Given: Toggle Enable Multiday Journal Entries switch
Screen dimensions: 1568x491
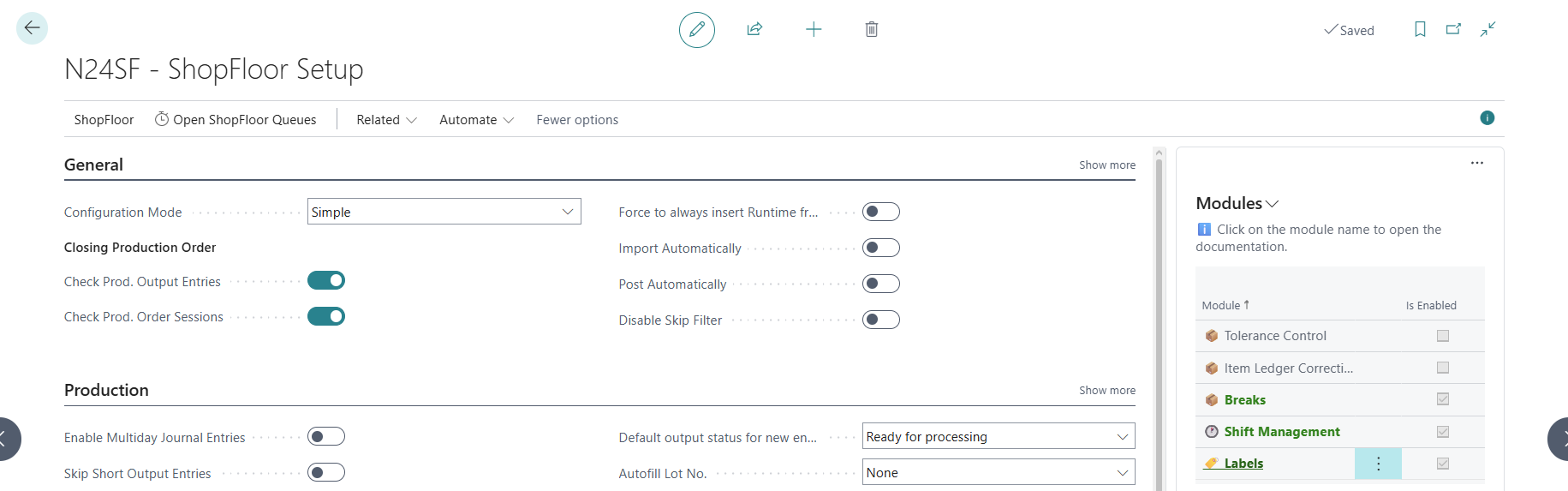Looking at the screenshot, I should (326, 437).
